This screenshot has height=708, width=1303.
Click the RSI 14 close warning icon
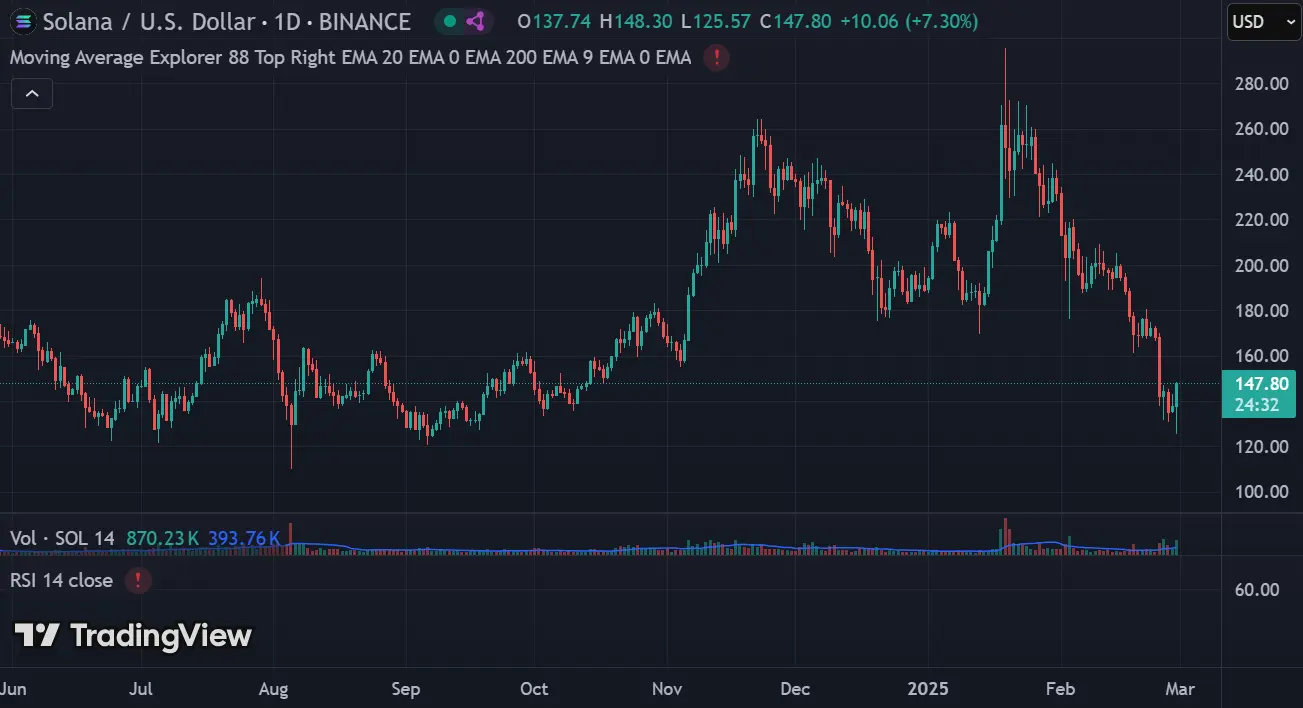click(137, 580)
